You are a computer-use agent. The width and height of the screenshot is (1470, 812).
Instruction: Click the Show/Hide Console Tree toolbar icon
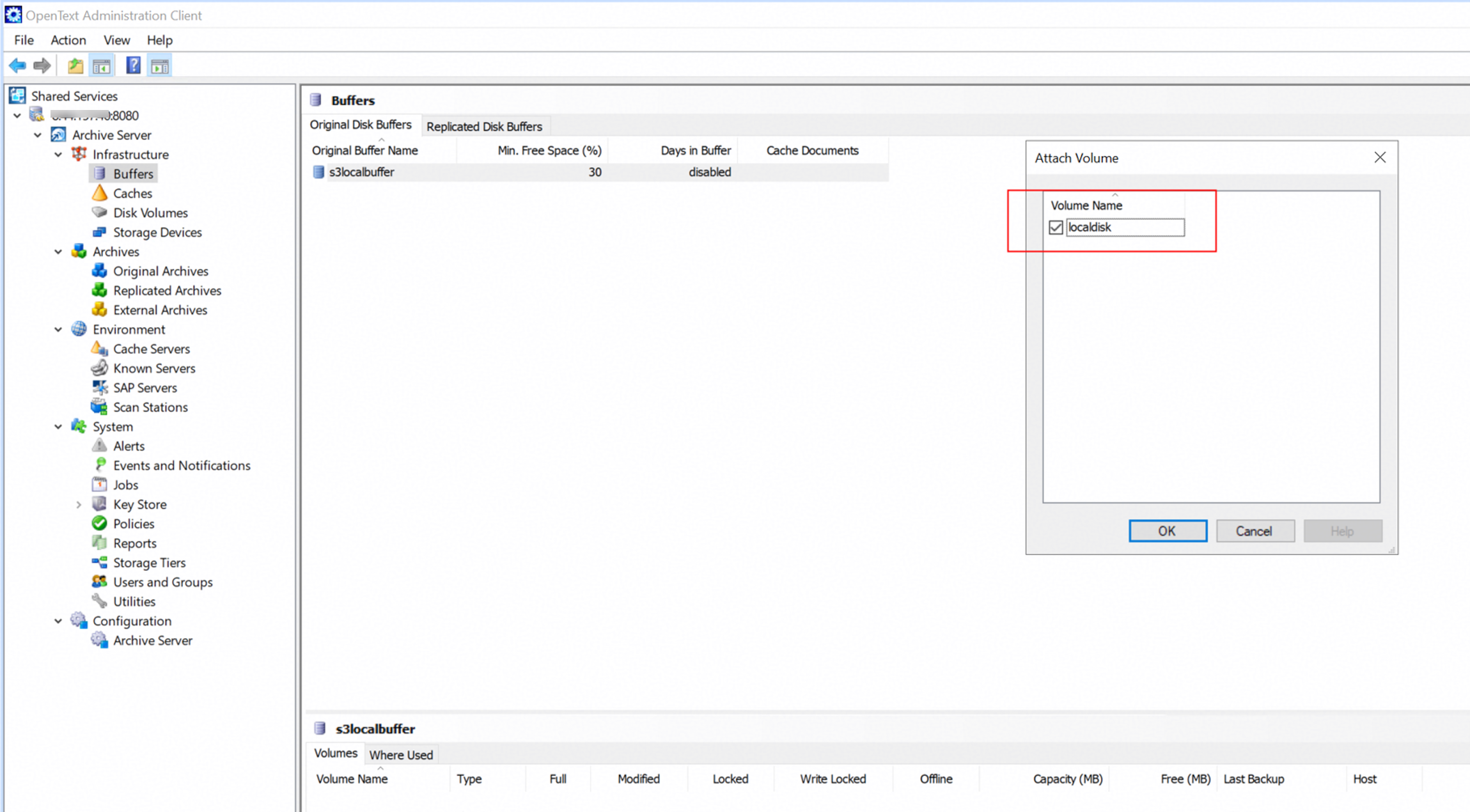(x=102, y=65)
